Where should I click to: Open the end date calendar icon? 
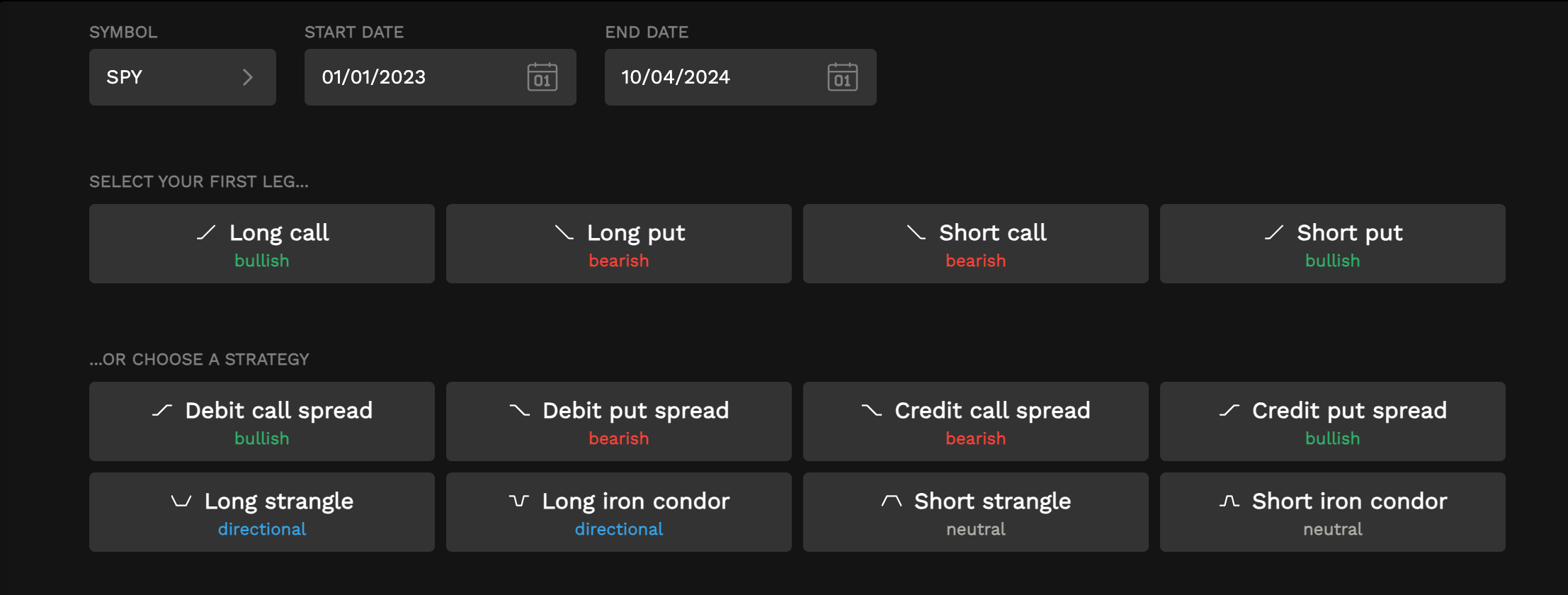pyautogui.click(x=842, y=77)
